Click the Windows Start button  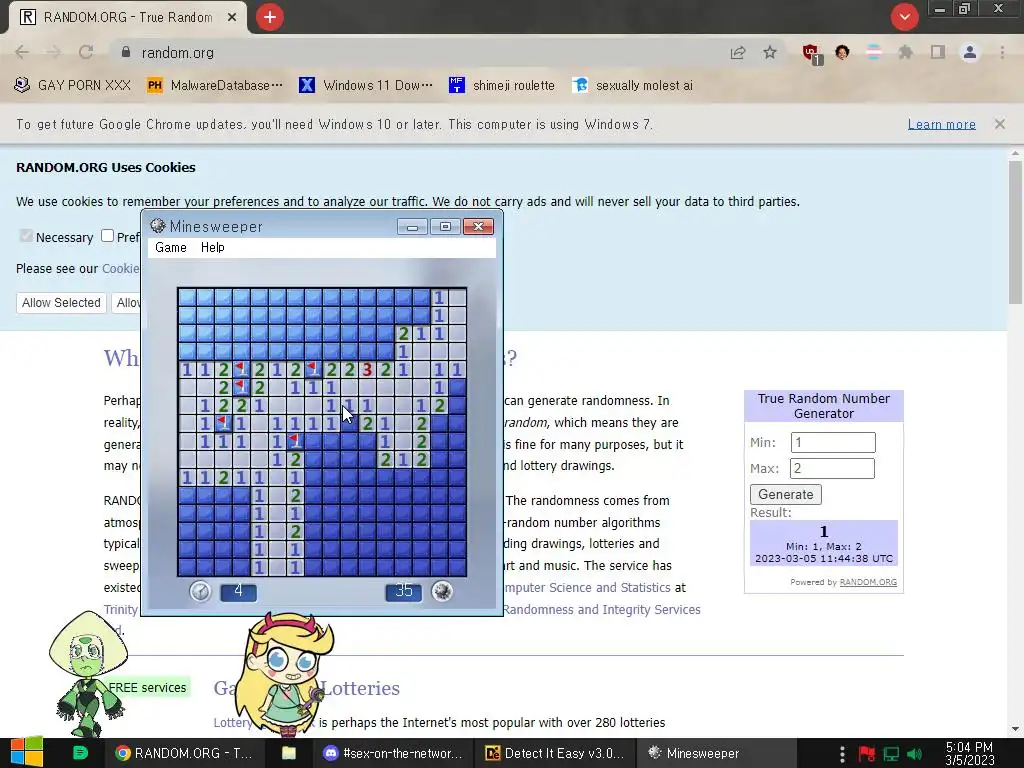click(x=27, y=752)
